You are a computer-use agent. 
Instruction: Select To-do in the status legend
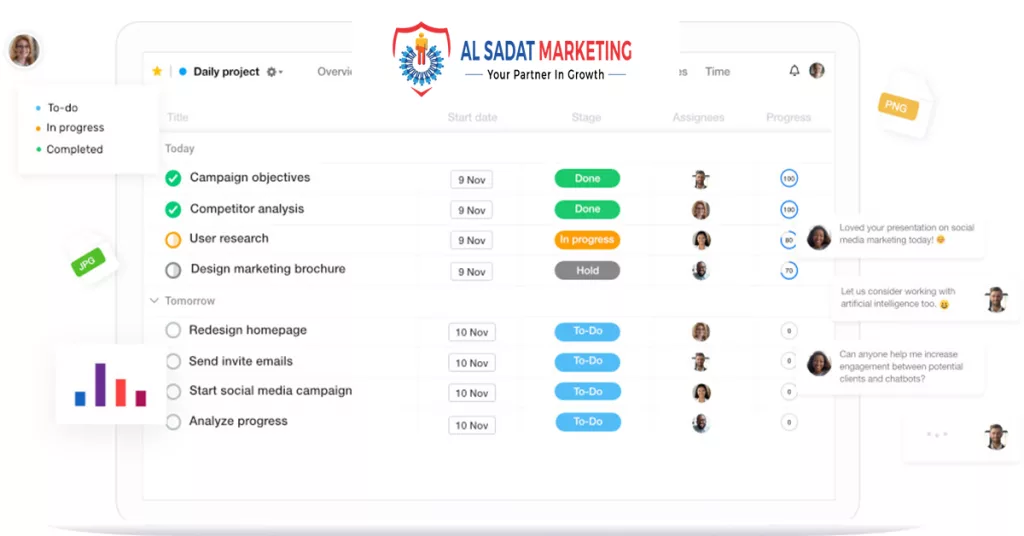tap(62, 108)
